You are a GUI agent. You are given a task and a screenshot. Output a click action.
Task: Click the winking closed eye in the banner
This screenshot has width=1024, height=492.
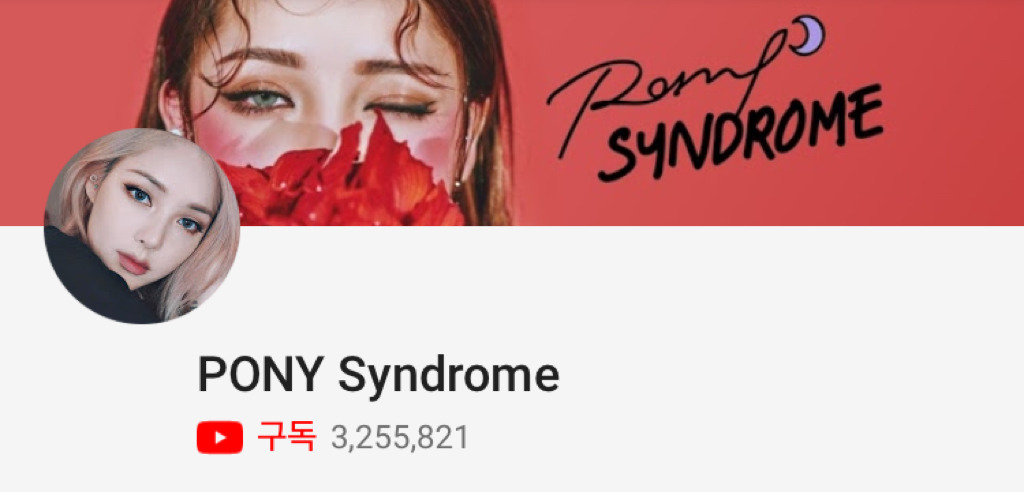click(x=400, y=108)
